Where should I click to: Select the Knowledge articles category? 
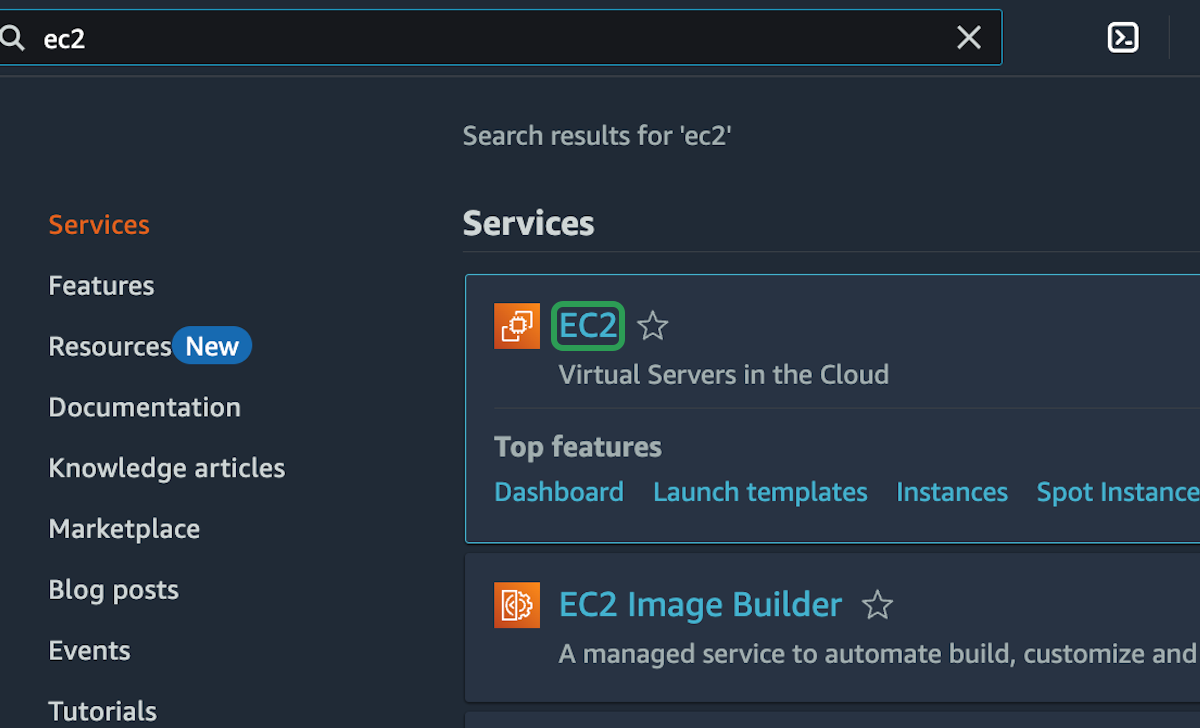pyautogui.click(x=167, y=468)
